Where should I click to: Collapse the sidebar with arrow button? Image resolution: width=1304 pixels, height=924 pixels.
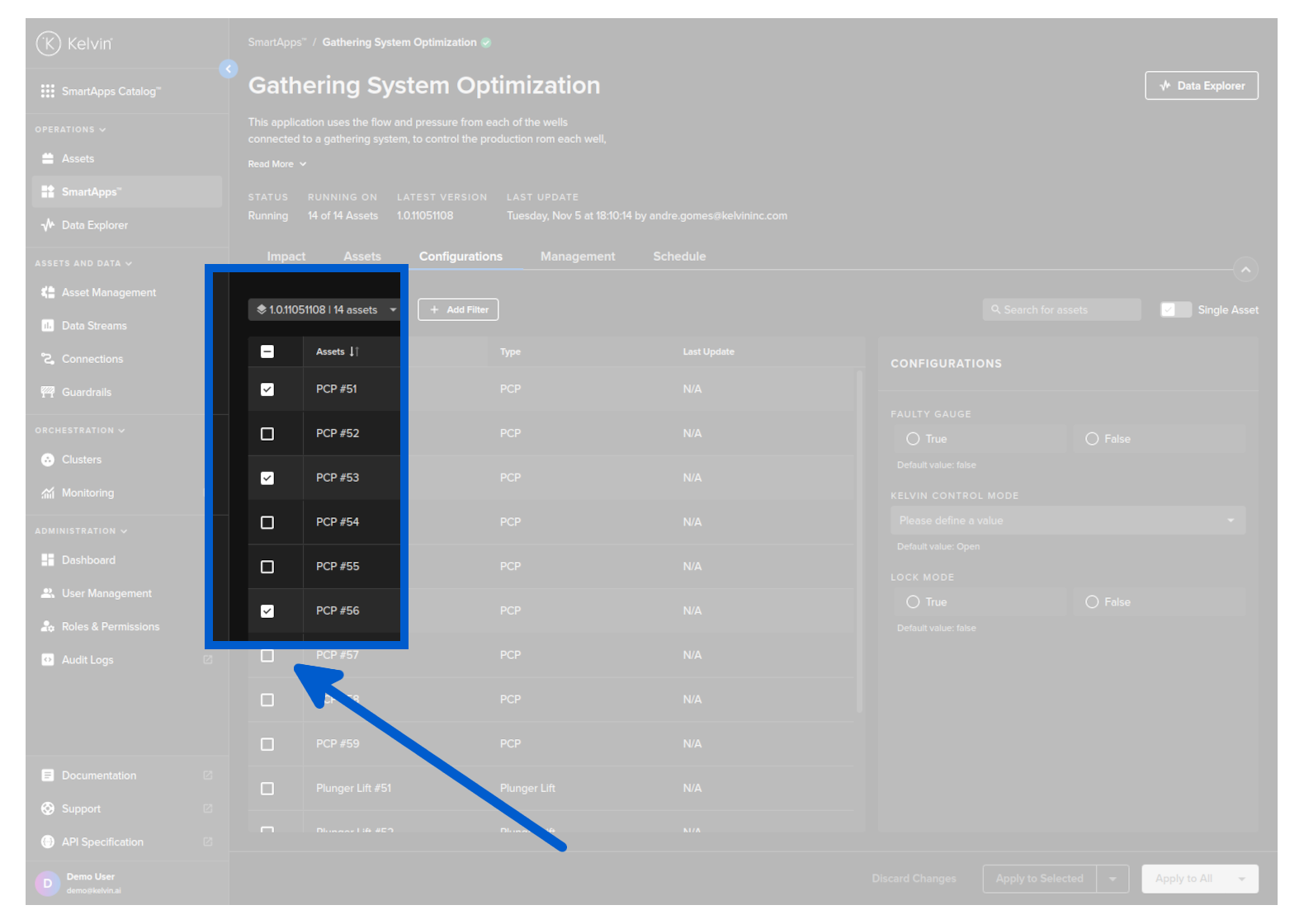click(x=229, y=69)
